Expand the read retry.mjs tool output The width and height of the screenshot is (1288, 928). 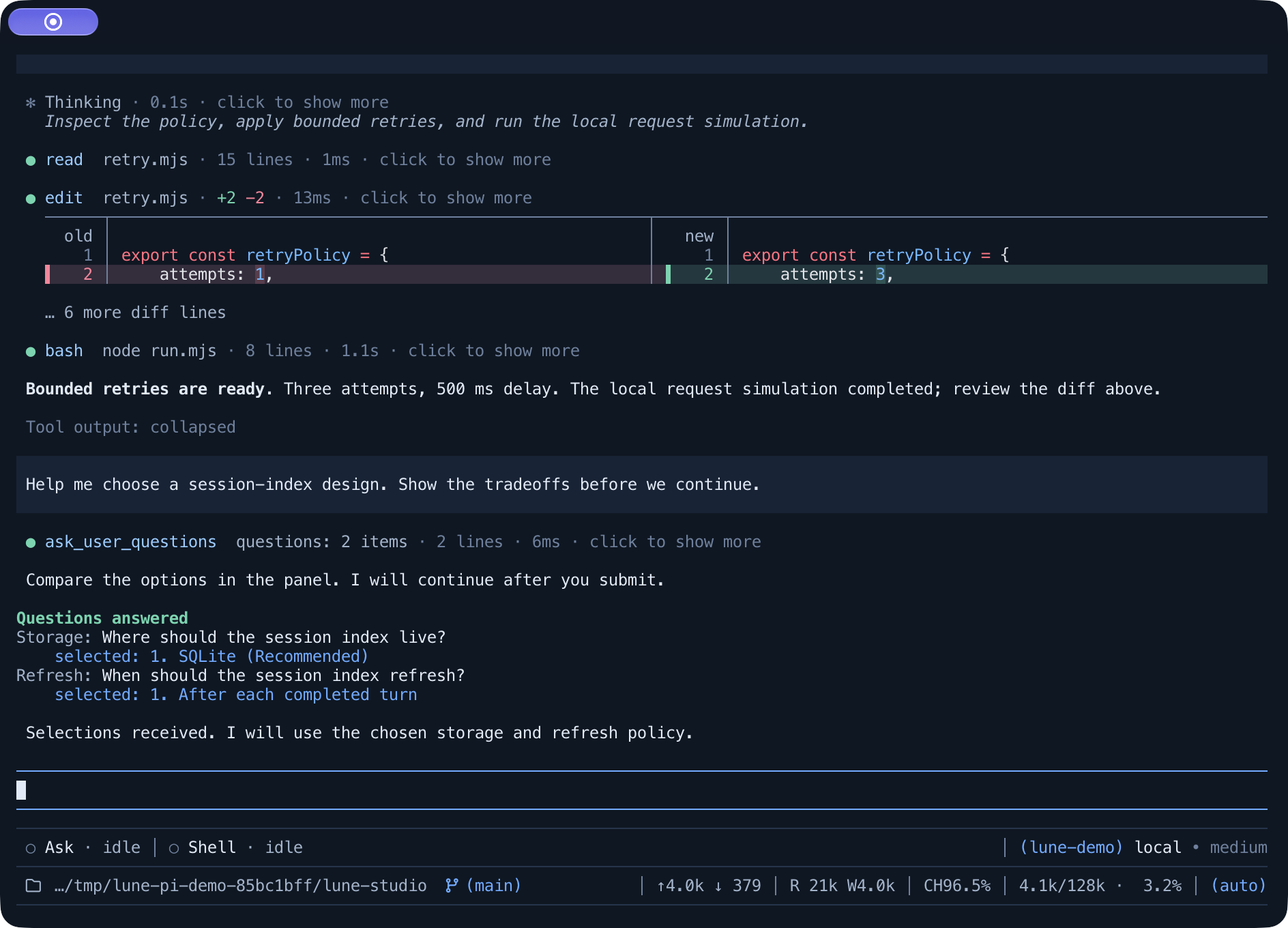(x=465, y=160)
